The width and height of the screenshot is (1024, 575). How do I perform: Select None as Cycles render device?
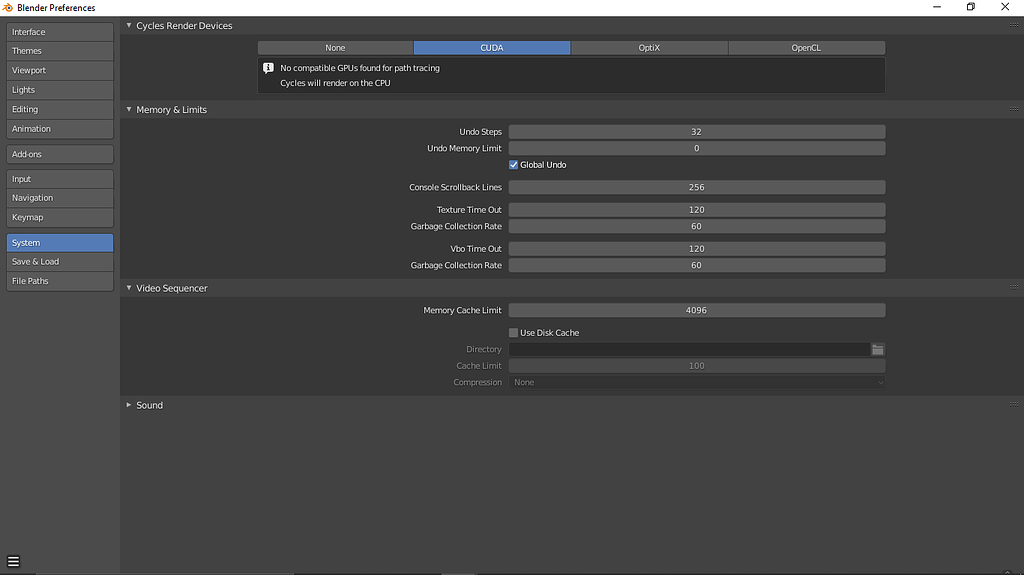click(x=335, y=48)
